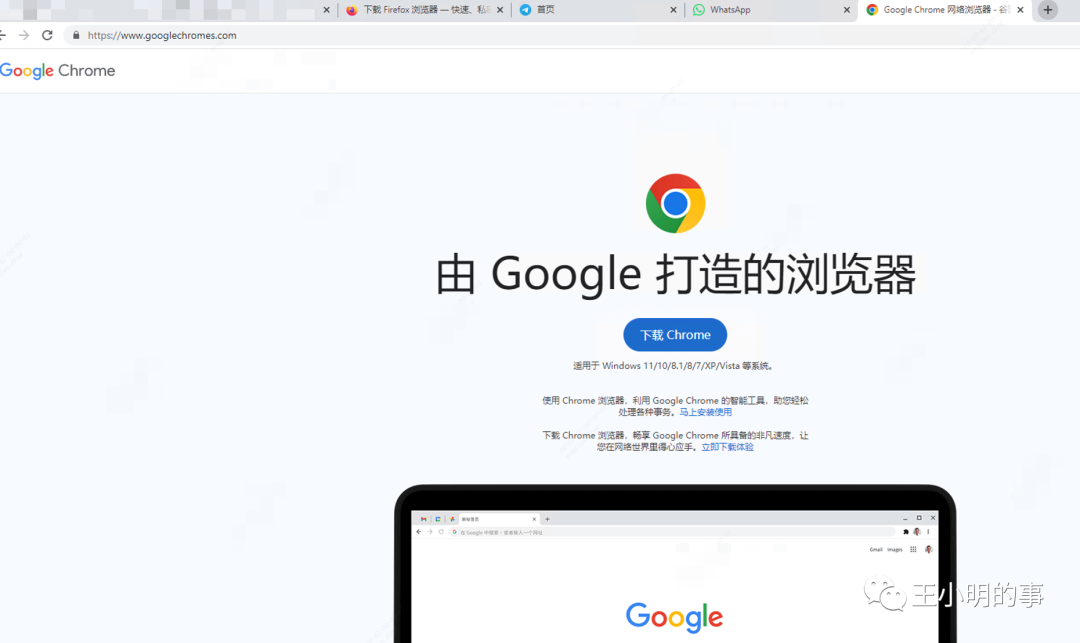This screenshot has width=1080, height=643.
Task: Select the Google Chrome 网络浏览器 tab
Action: point(945,10)
